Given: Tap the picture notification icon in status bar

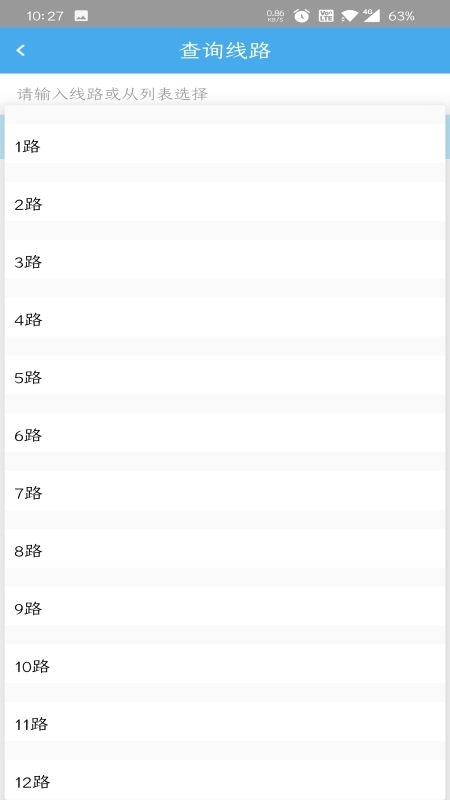Looking at the screenshot, I should [81, 16].
